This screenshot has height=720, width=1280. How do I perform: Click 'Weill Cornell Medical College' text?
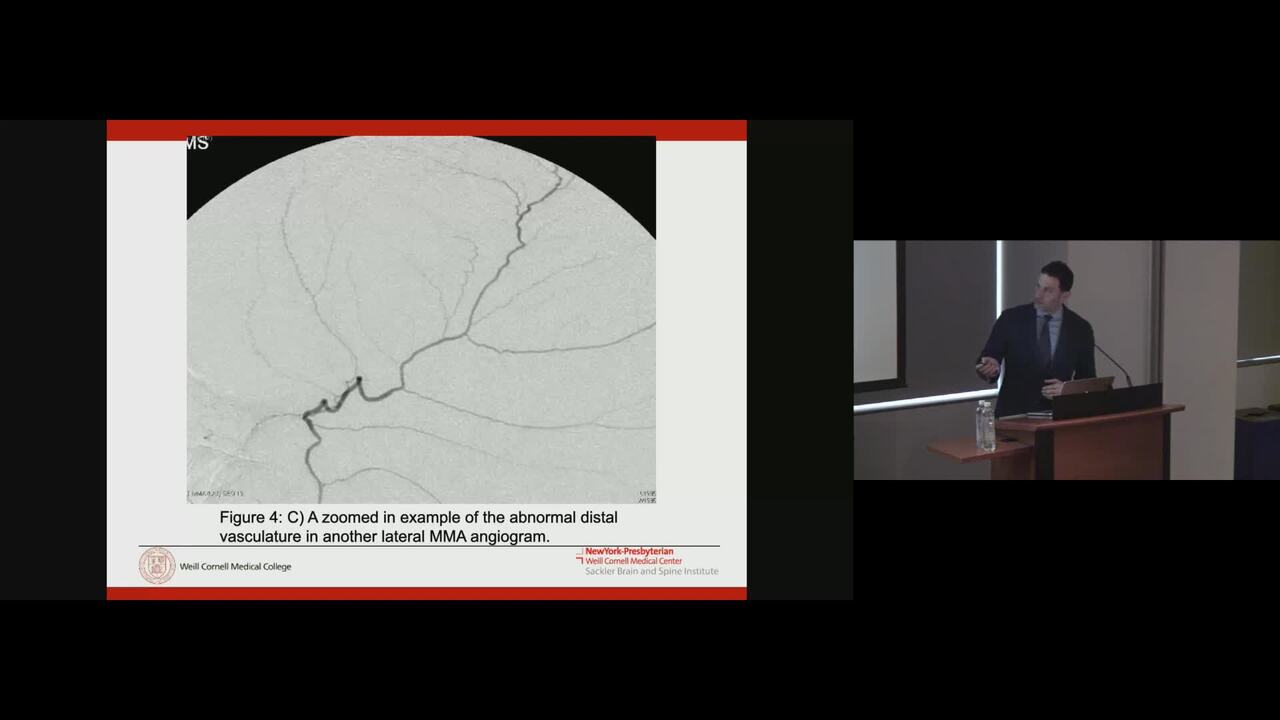click(x=236, y=567)
